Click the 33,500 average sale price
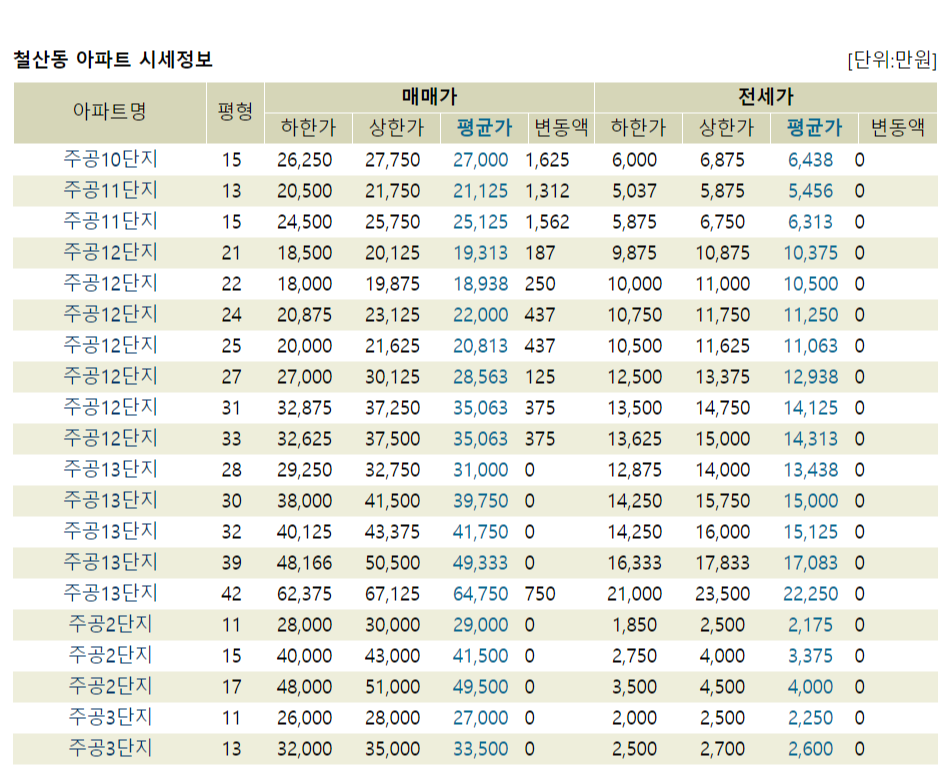This screenshot has height=781, width=945. coord(480,750)
